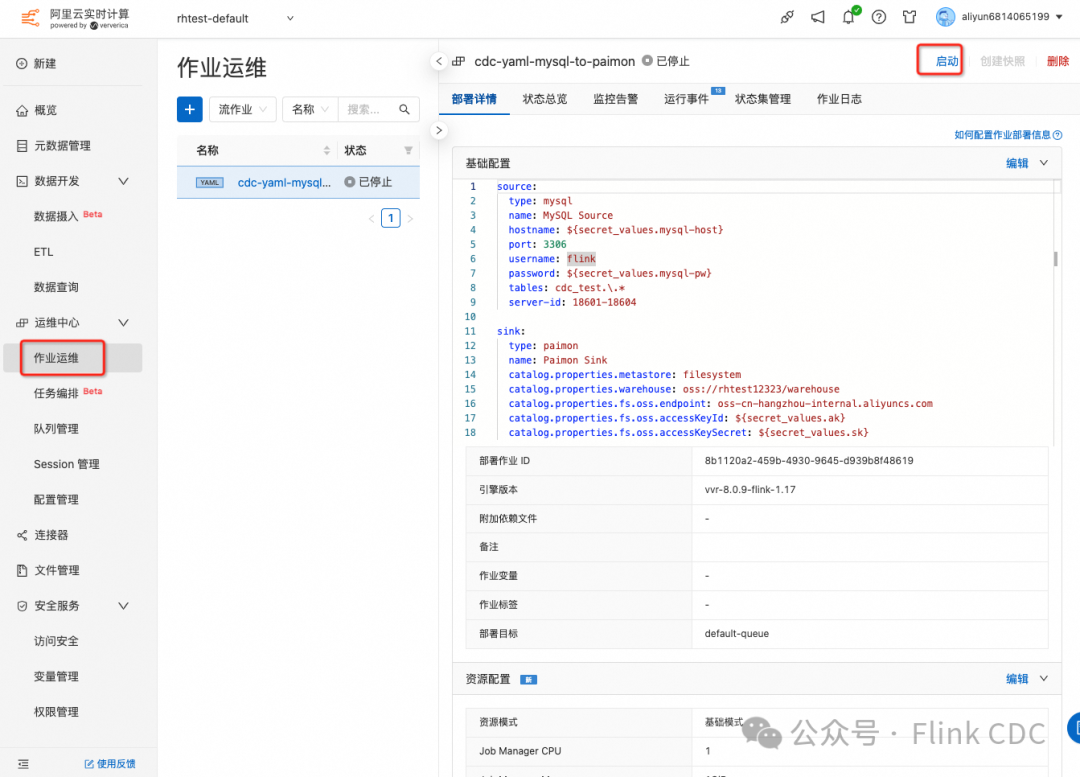Click the code editor vertical scrollbar

1055,259
